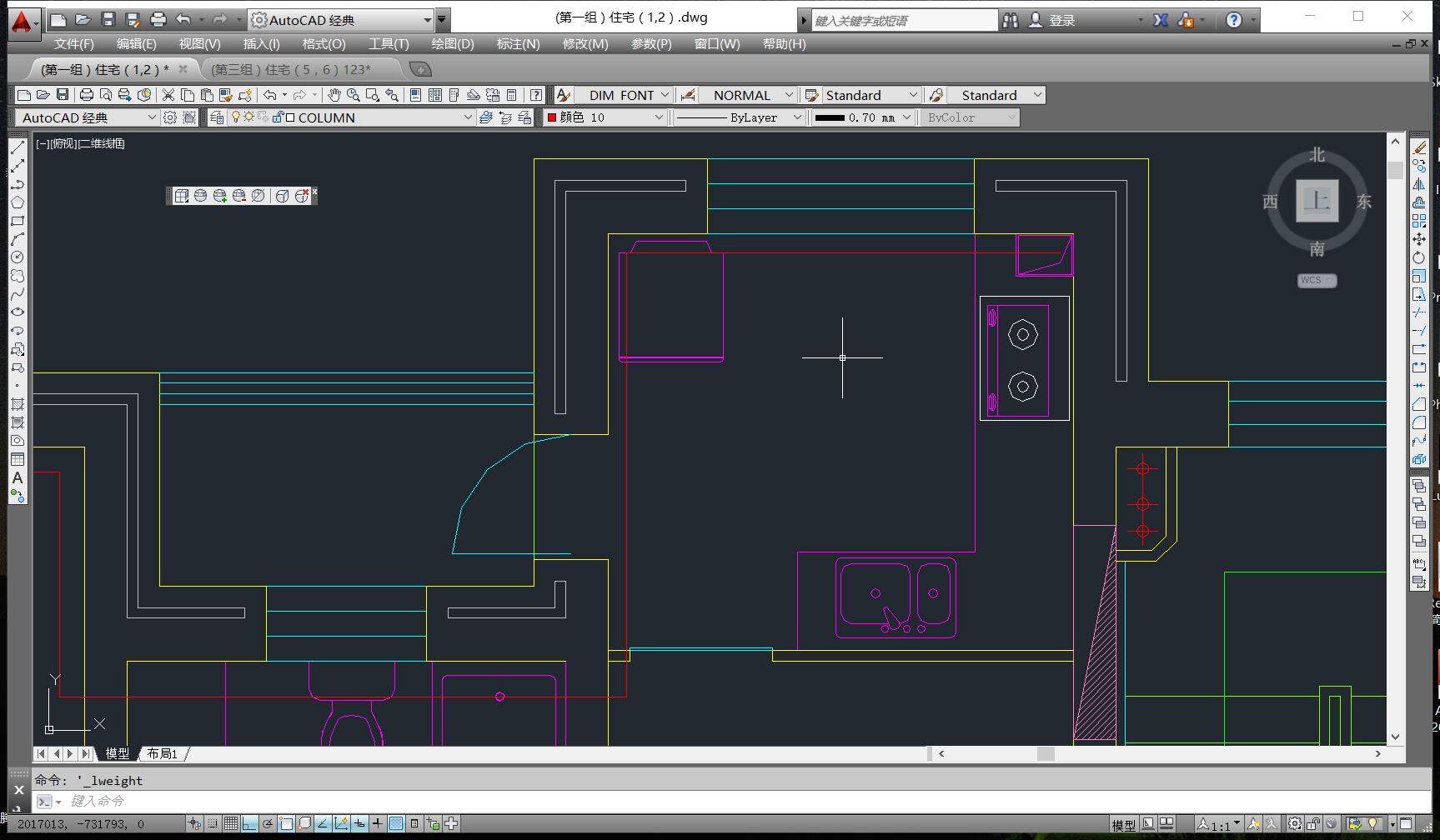
Task: Expand the COLUMN layer dropdown
Action: tap(468, 117)
